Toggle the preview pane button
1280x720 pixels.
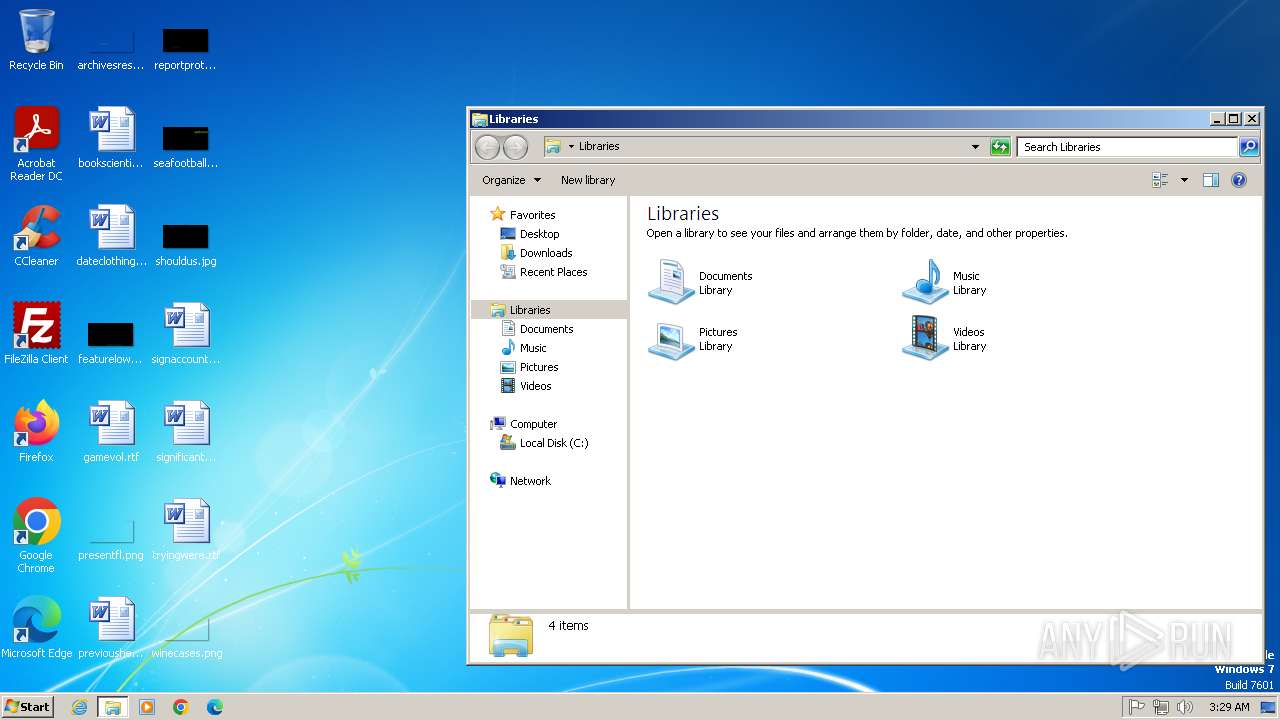[1211, 180]
